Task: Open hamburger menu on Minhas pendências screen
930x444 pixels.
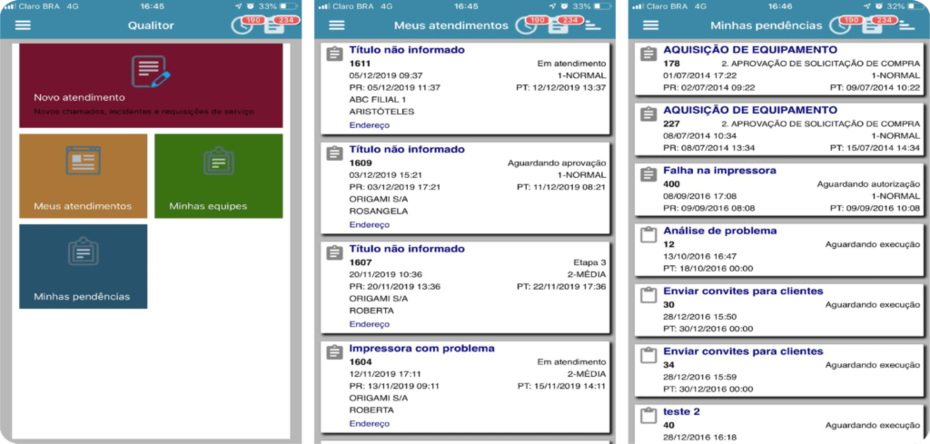Action: 651,25
